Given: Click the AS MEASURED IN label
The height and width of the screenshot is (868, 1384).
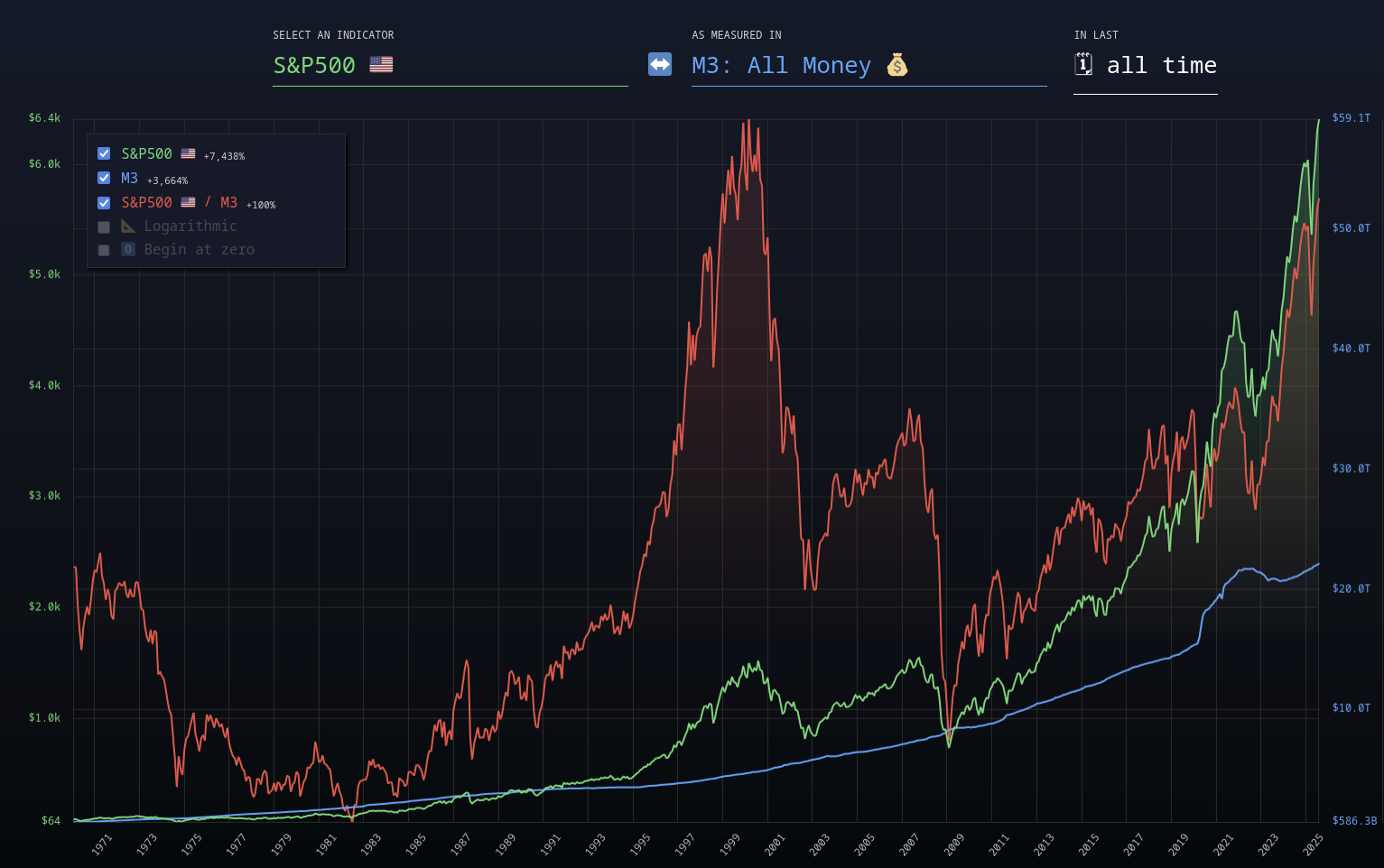Looking at the screenshot, I should point(737,35).
